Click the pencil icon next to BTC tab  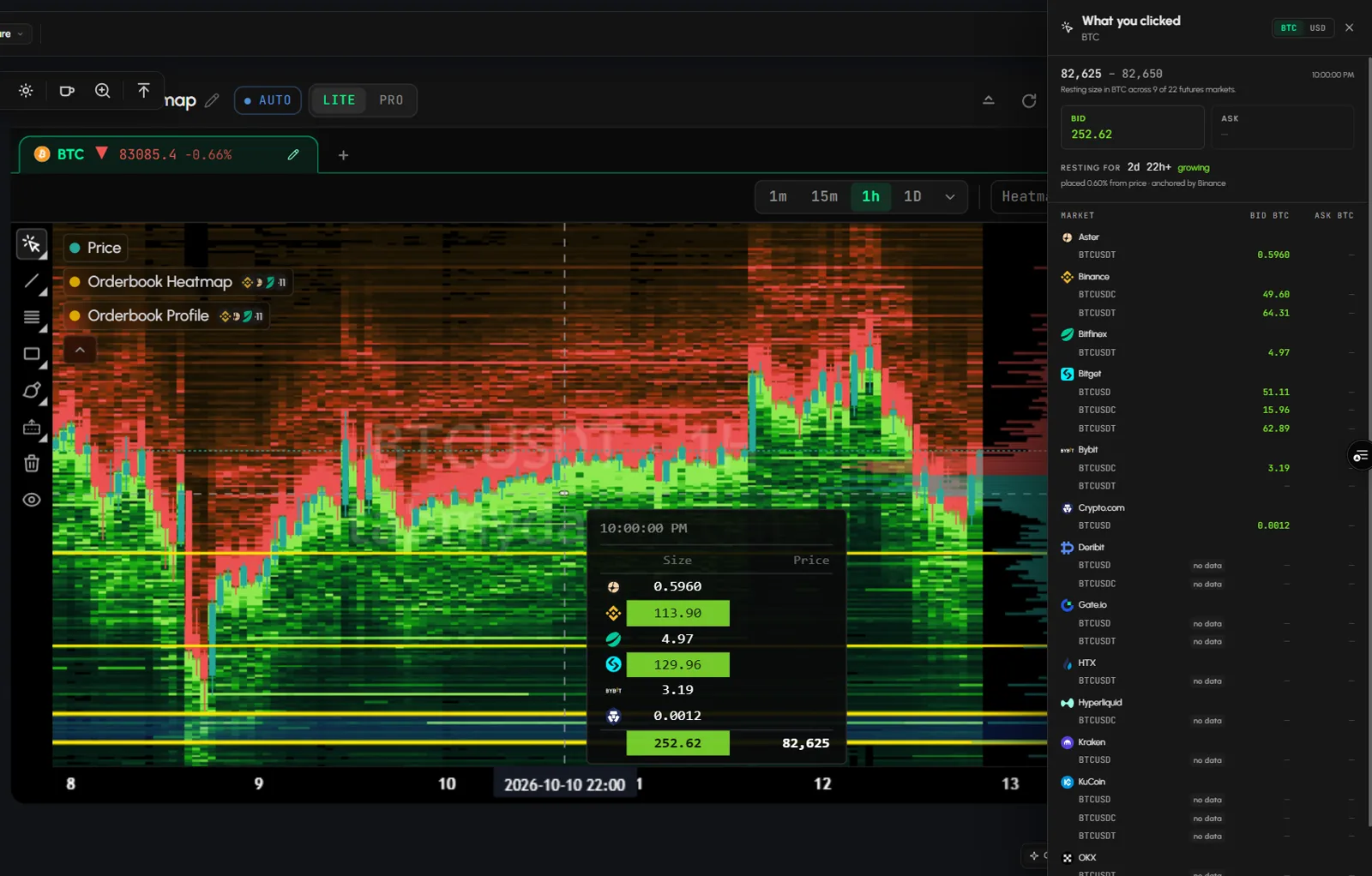click(293, 154)
